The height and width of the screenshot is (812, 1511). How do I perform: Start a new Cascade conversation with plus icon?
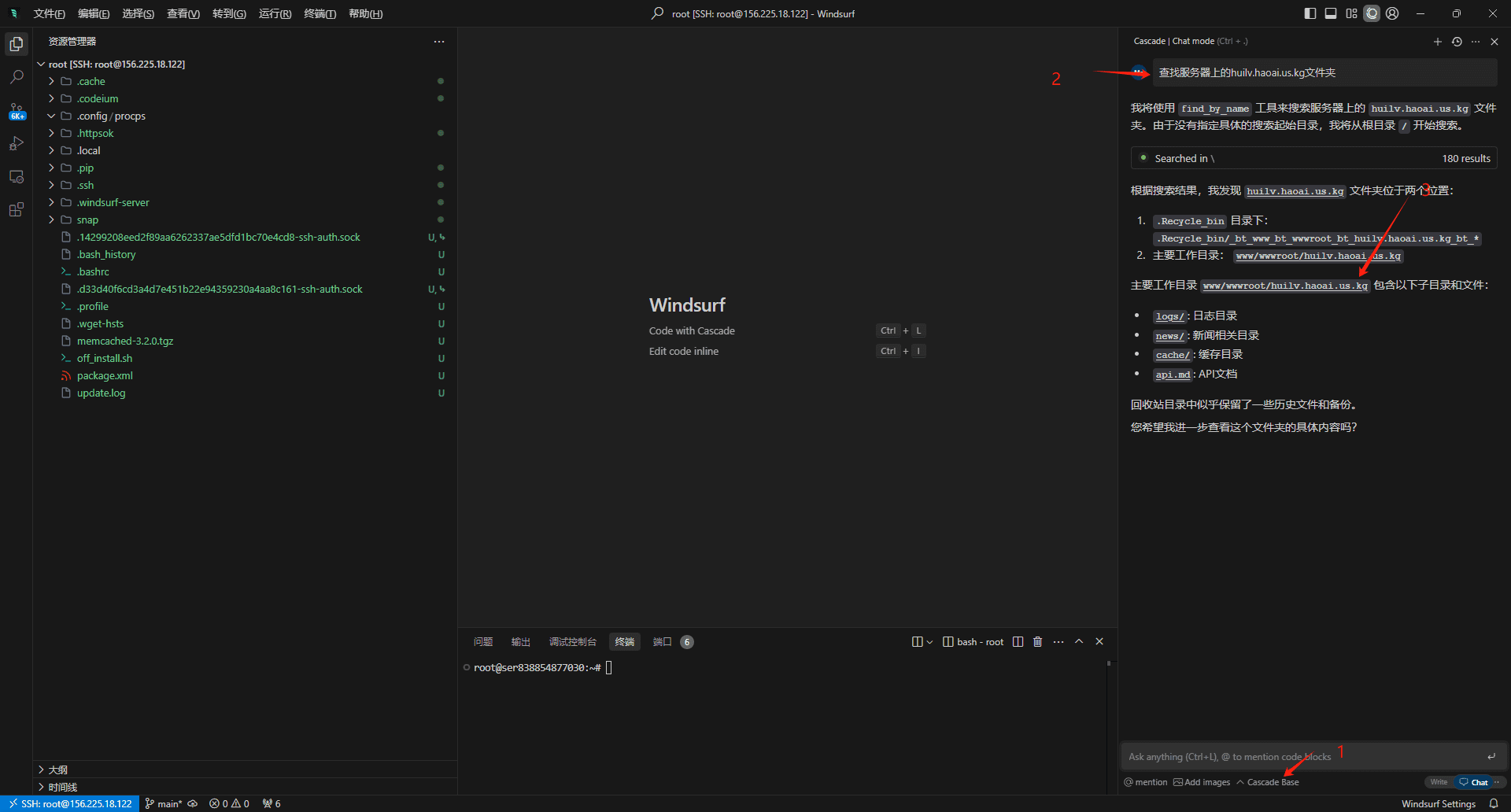click(x=1438, y=42)
